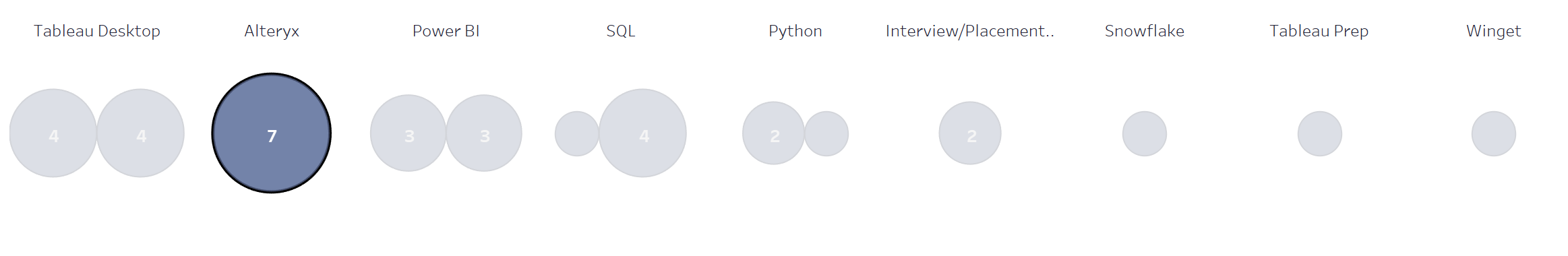Click the first Tableau Desktop bubble labeled 4
The image size is (1568, 256).
pos(53,133)
